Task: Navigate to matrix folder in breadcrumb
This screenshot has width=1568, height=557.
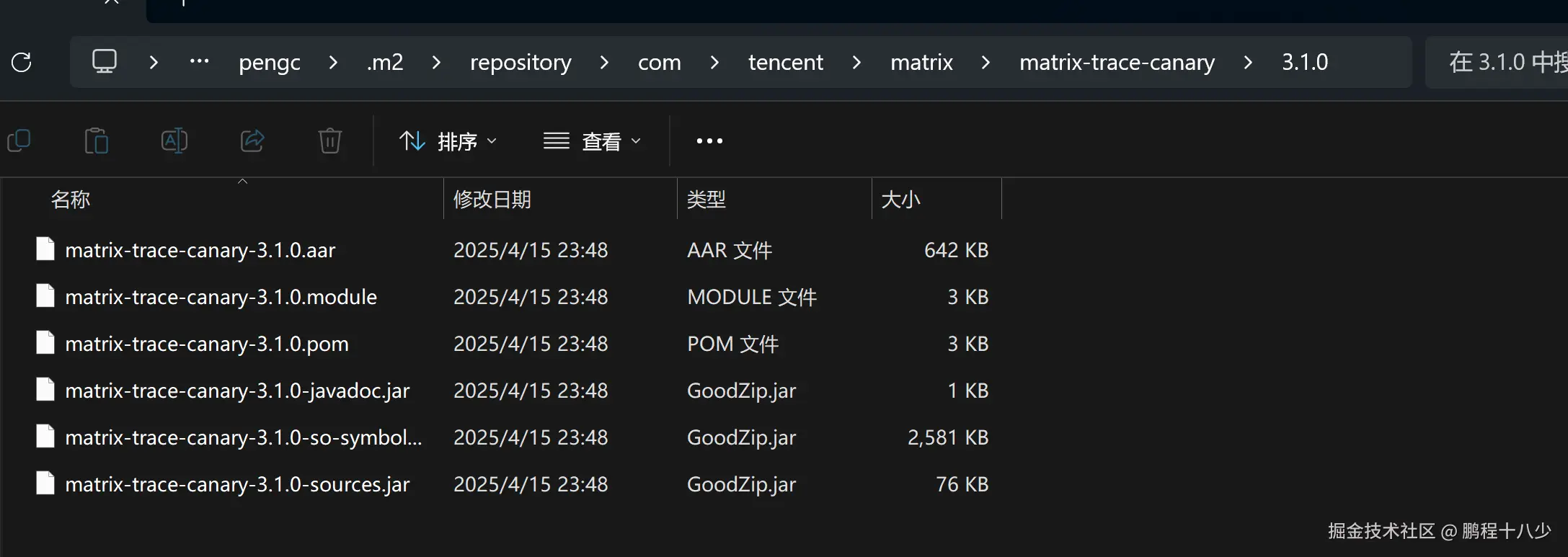Action: click(921, 63)
